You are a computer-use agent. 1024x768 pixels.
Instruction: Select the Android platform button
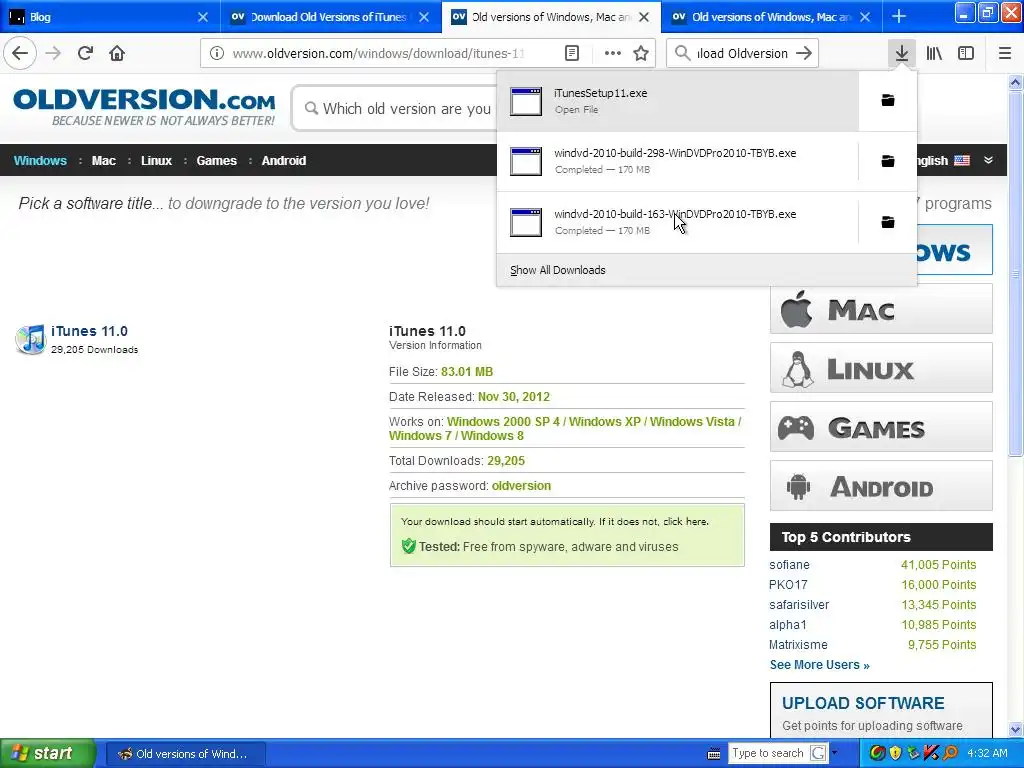click(x=881, y=486)
